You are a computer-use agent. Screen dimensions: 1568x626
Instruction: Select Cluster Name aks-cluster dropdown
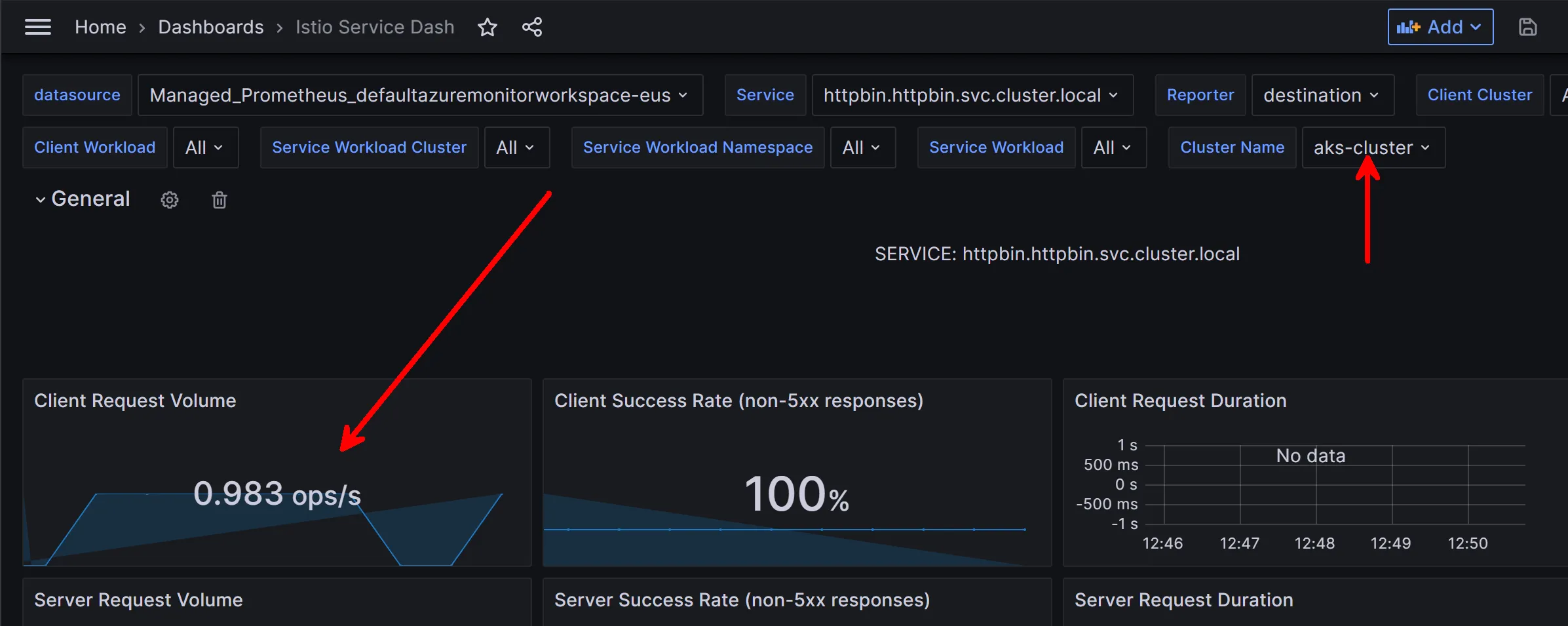(1372, 147)
